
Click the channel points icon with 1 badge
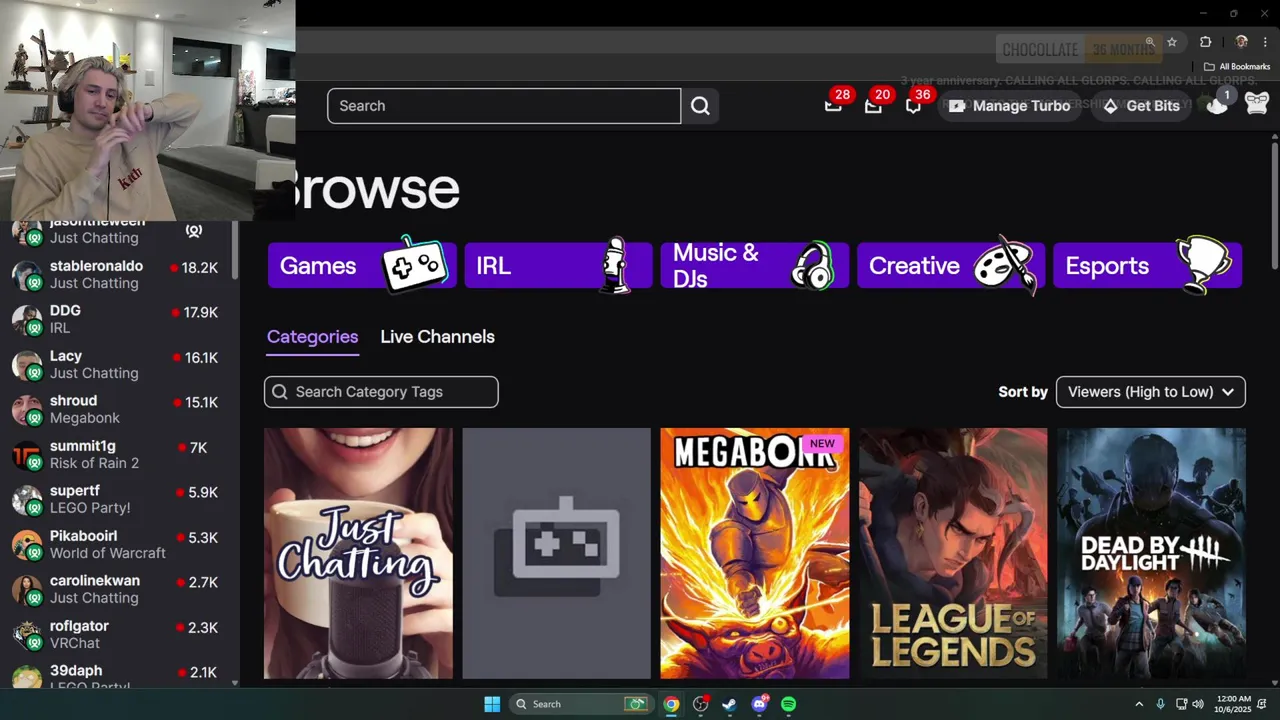pyautogui.click(x=1217, y=104)
